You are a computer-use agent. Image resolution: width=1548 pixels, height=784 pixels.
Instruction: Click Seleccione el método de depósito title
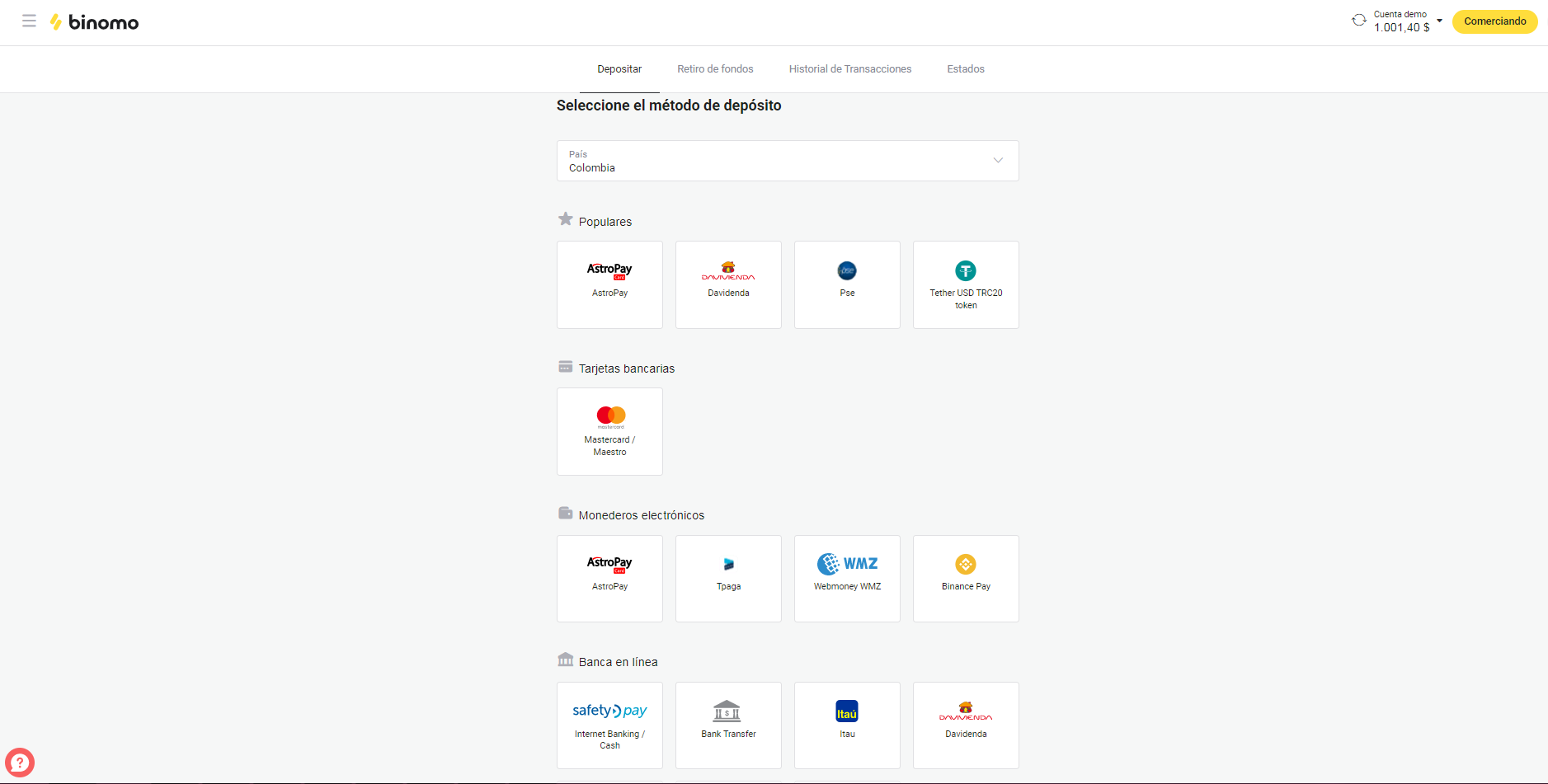tap(669, 106)
